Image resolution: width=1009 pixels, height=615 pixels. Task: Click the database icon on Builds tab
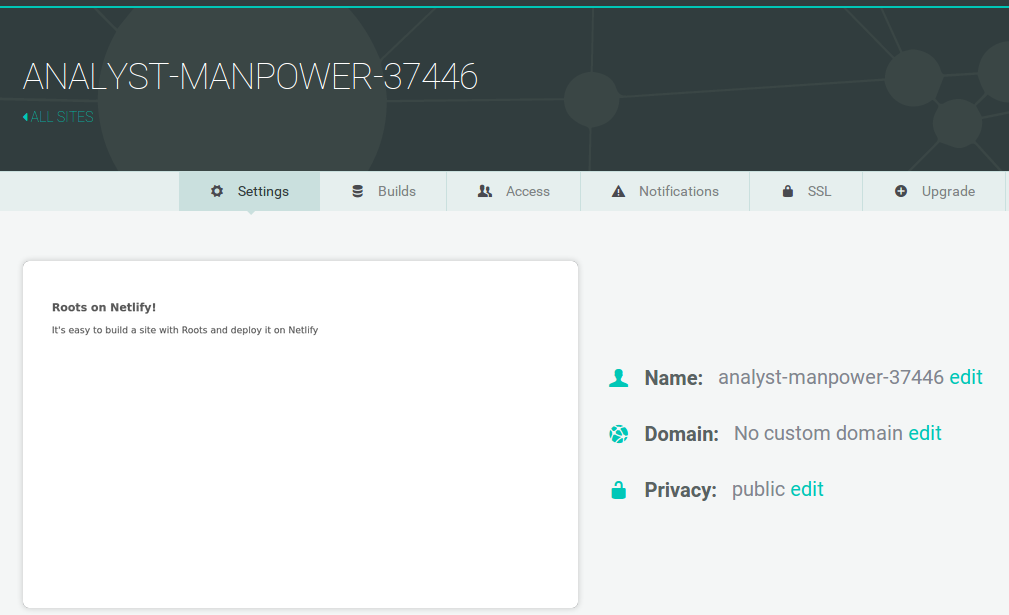click(x=358, y=191)
